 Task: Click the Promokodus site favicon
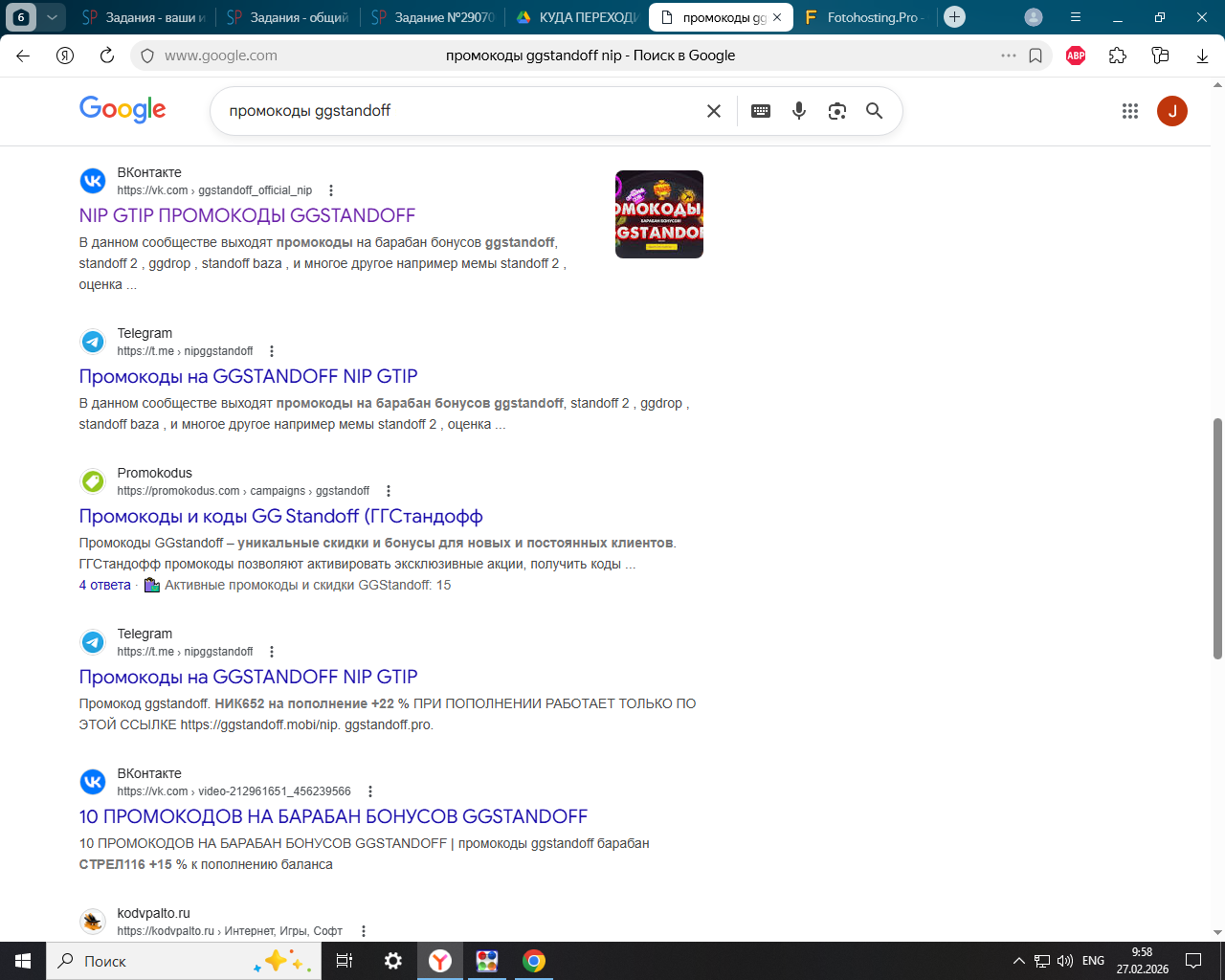tap(93, 480)
